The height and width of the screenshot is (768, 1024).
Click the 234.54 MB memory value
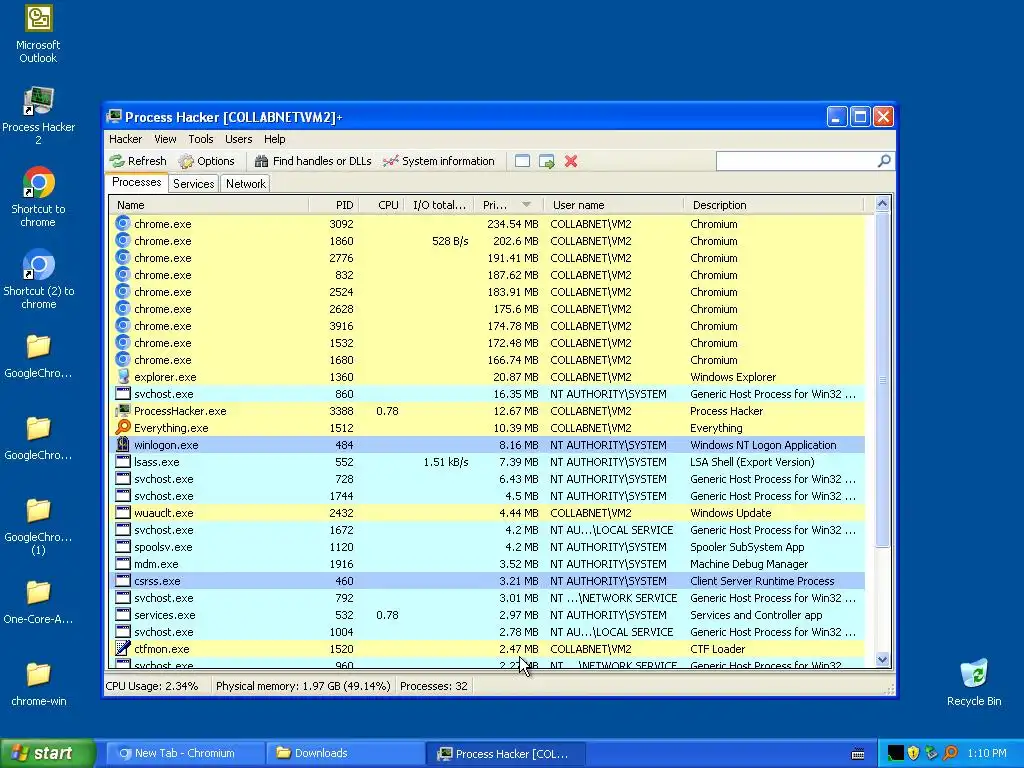513,224
